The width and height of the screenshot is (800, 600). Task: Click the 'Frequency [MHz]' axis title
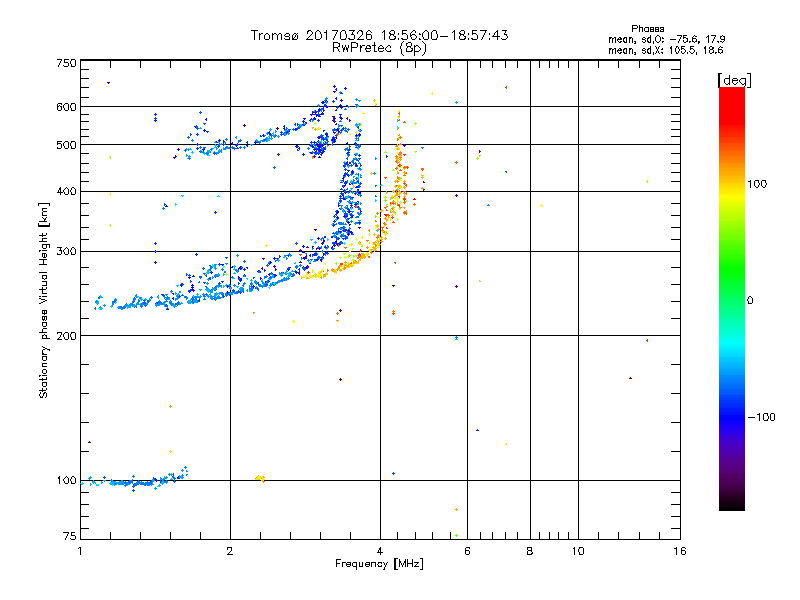(379, 564)
